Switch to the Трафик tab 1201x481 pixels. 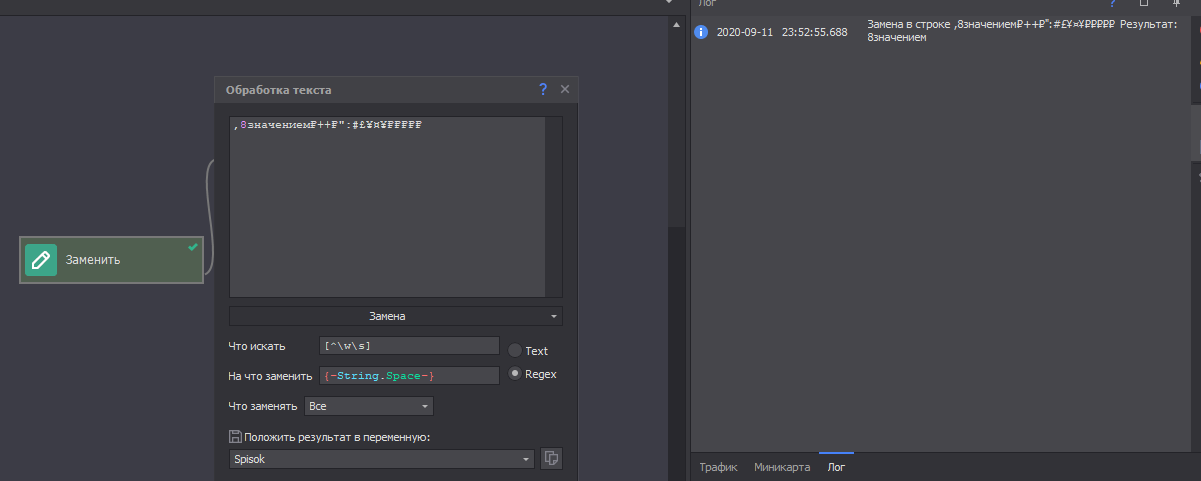point(719,467)
